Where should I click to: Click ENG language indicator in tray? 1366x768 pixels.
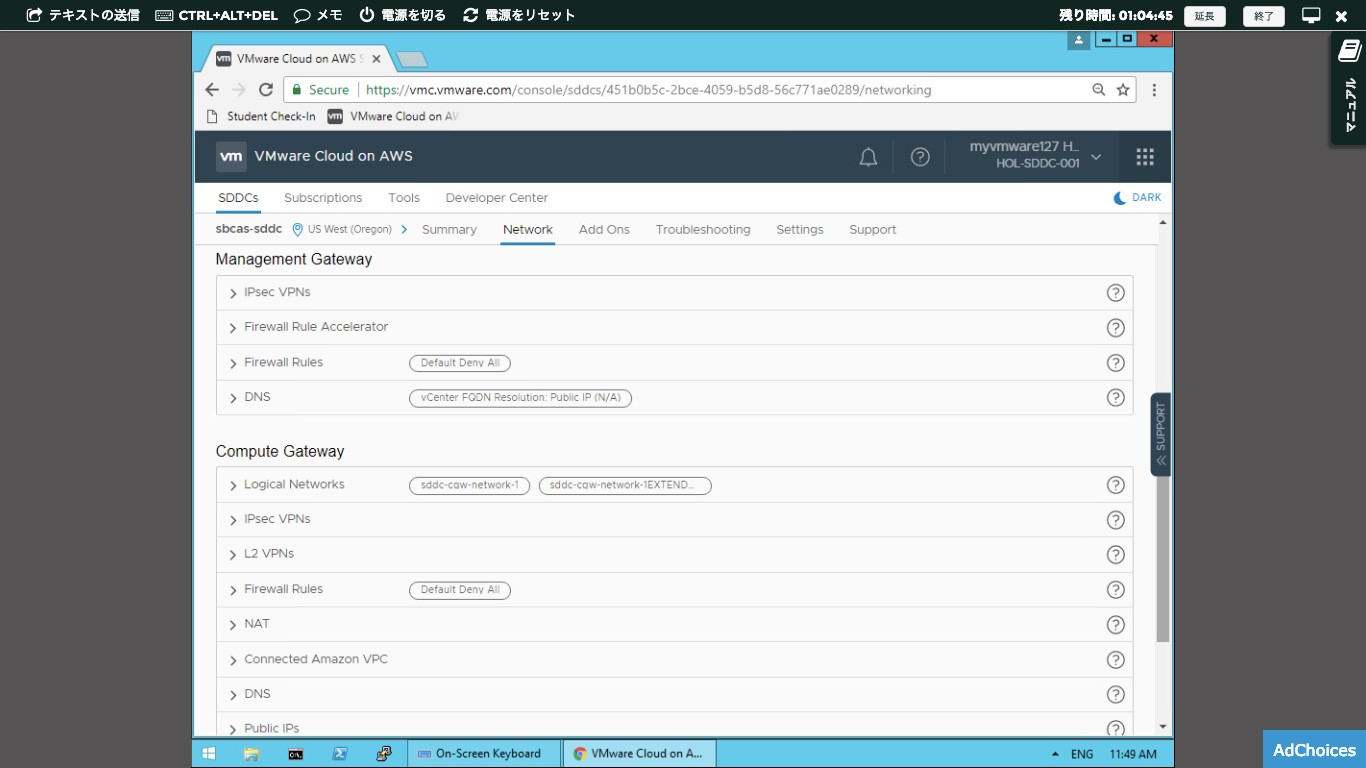1082,754
